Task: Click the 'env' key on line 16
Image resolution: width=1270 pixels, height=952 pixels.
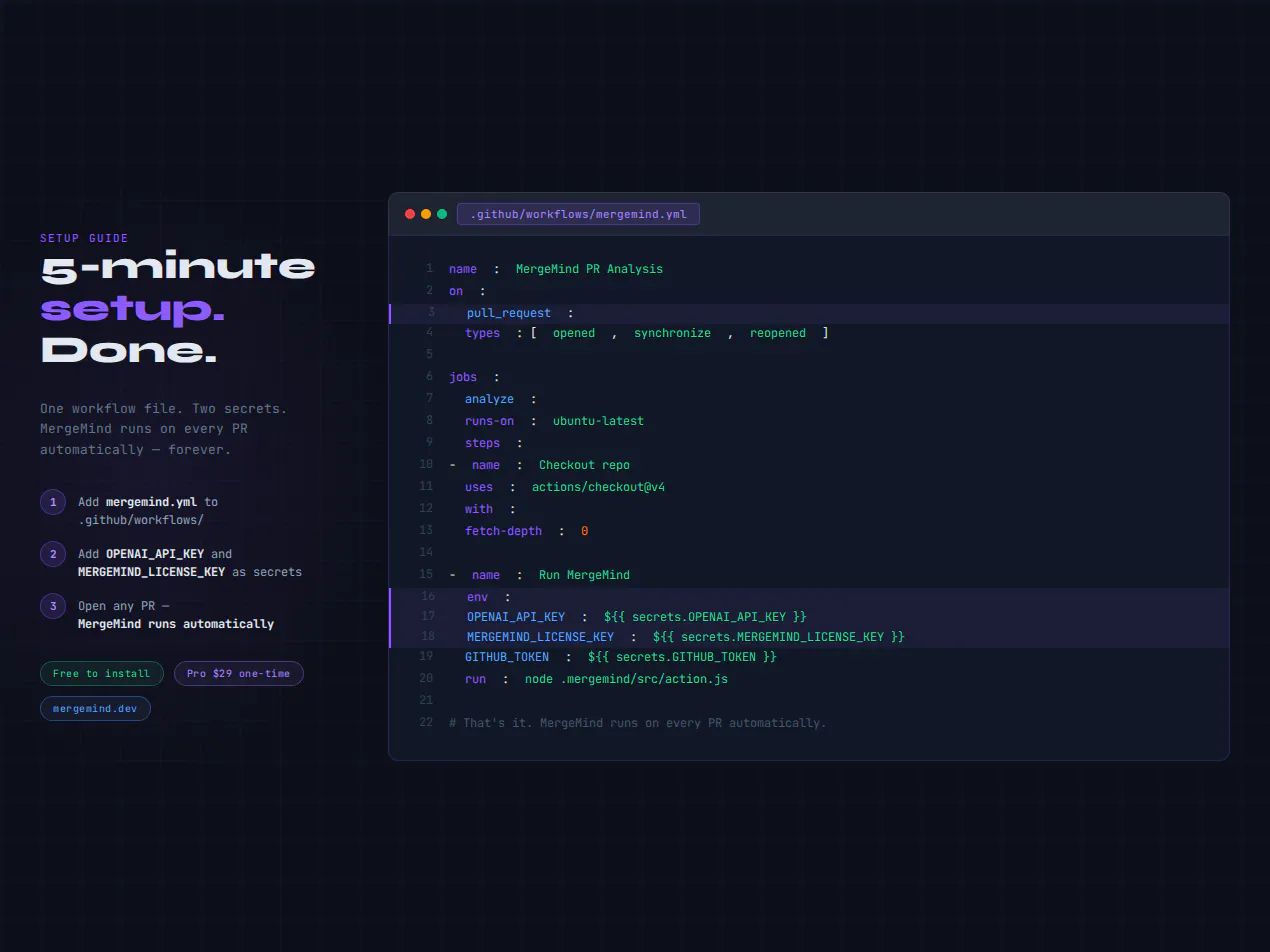Action: tap(477, 597)
